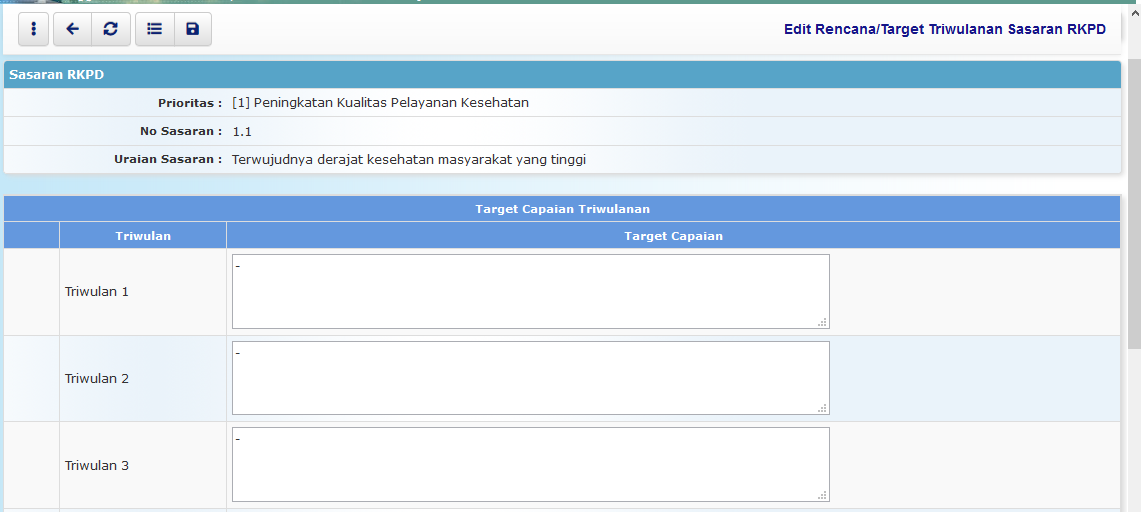Click the Triwulan column header
This screenshot has width=1141, height=512.
tap(143, 236)
